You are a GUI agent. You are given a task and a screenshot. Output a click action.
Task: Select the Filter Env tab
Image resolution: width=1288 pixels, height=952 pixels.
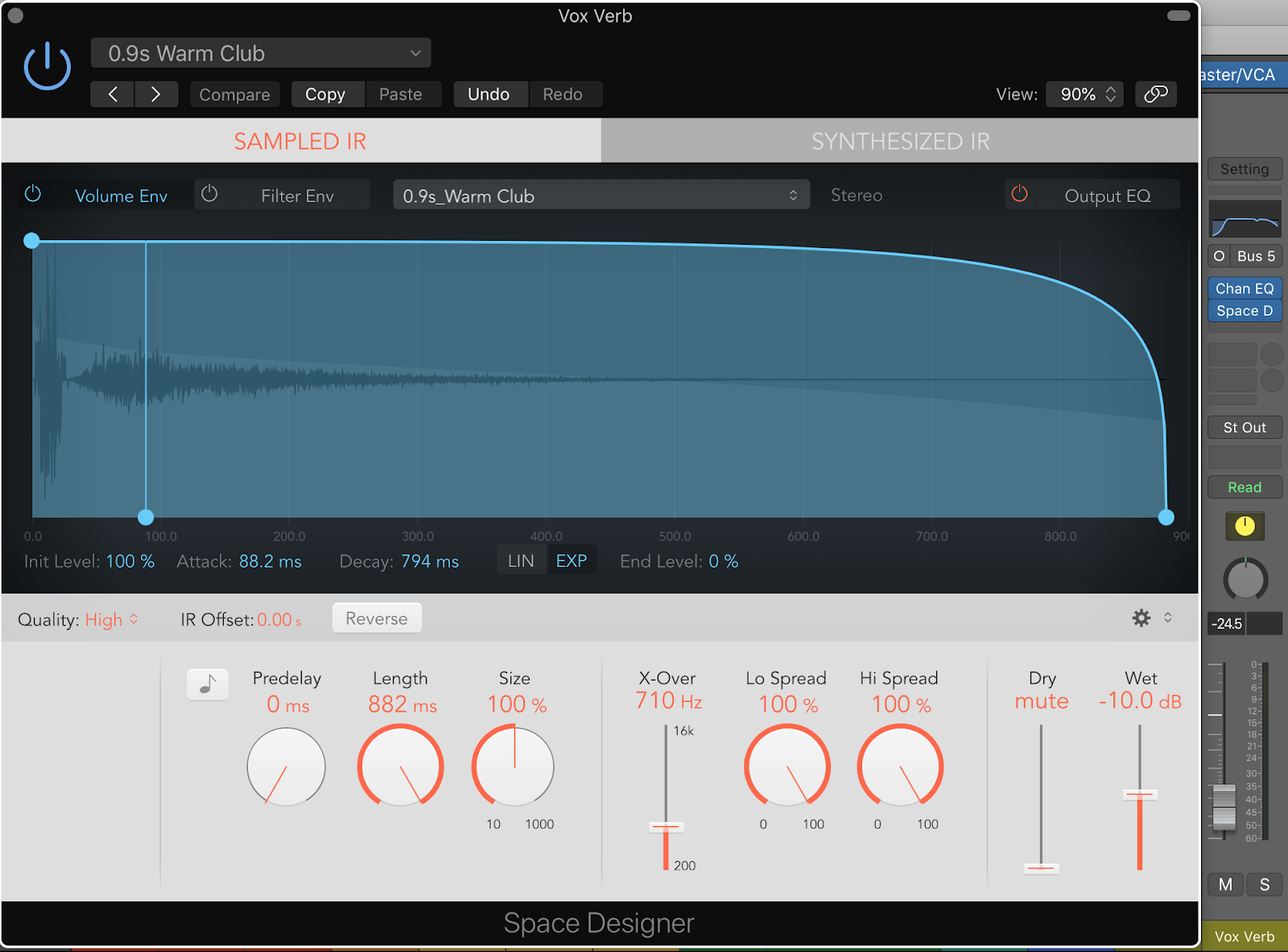pyautogui.click(x=297, y=196)
